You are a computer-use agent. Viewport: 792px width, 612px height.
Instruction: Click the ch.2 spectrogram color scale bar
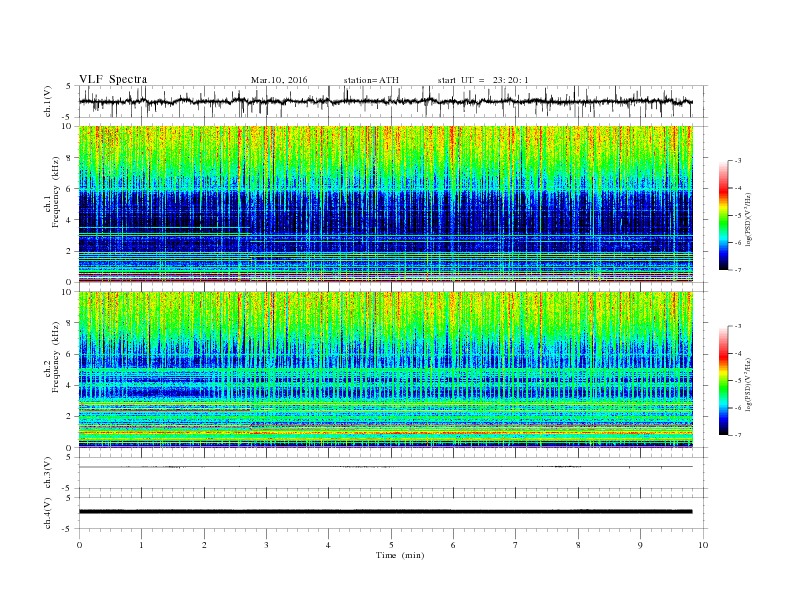[723, 380]
